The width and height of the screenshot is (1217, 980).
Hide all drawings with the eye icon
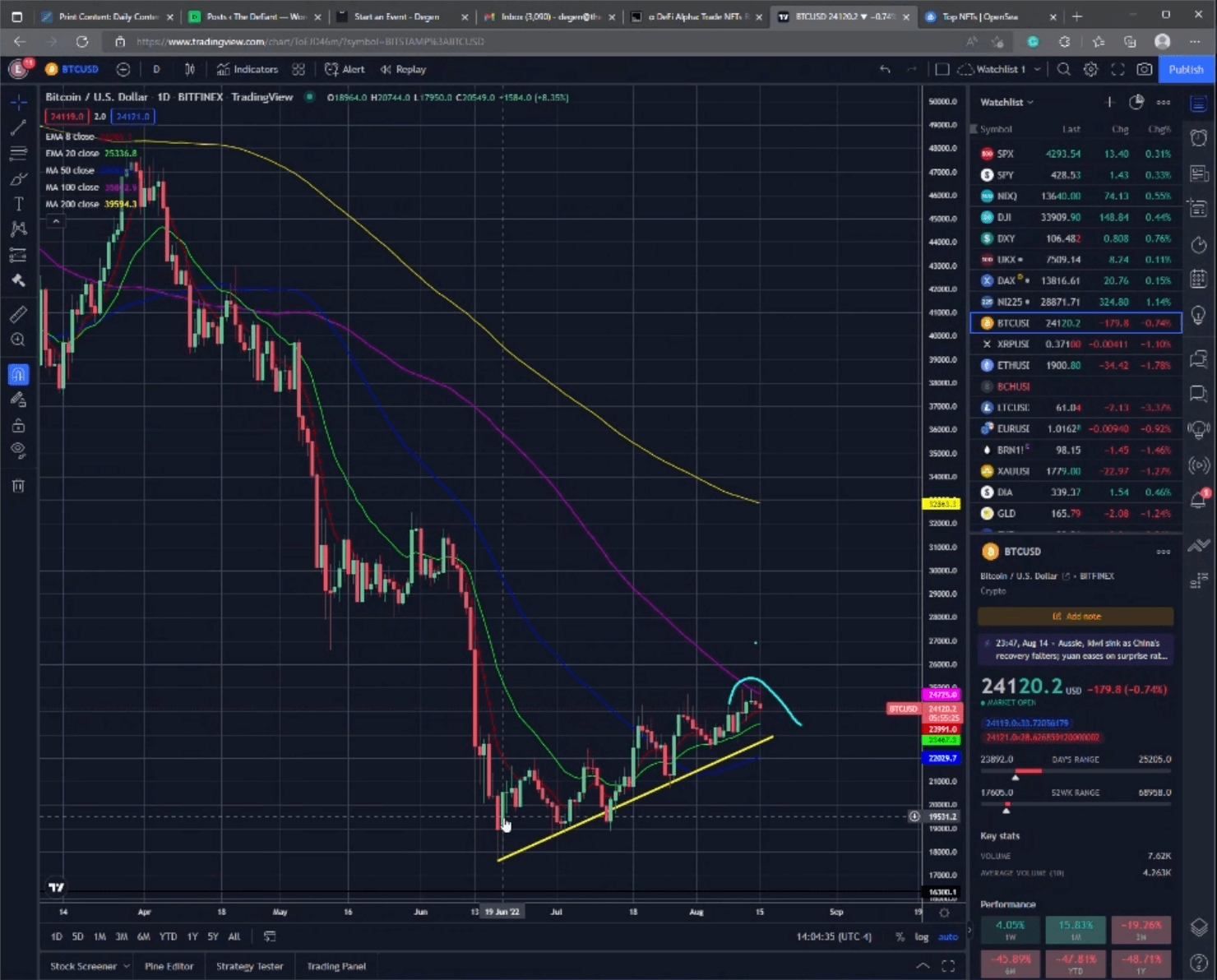click(18, 451)
